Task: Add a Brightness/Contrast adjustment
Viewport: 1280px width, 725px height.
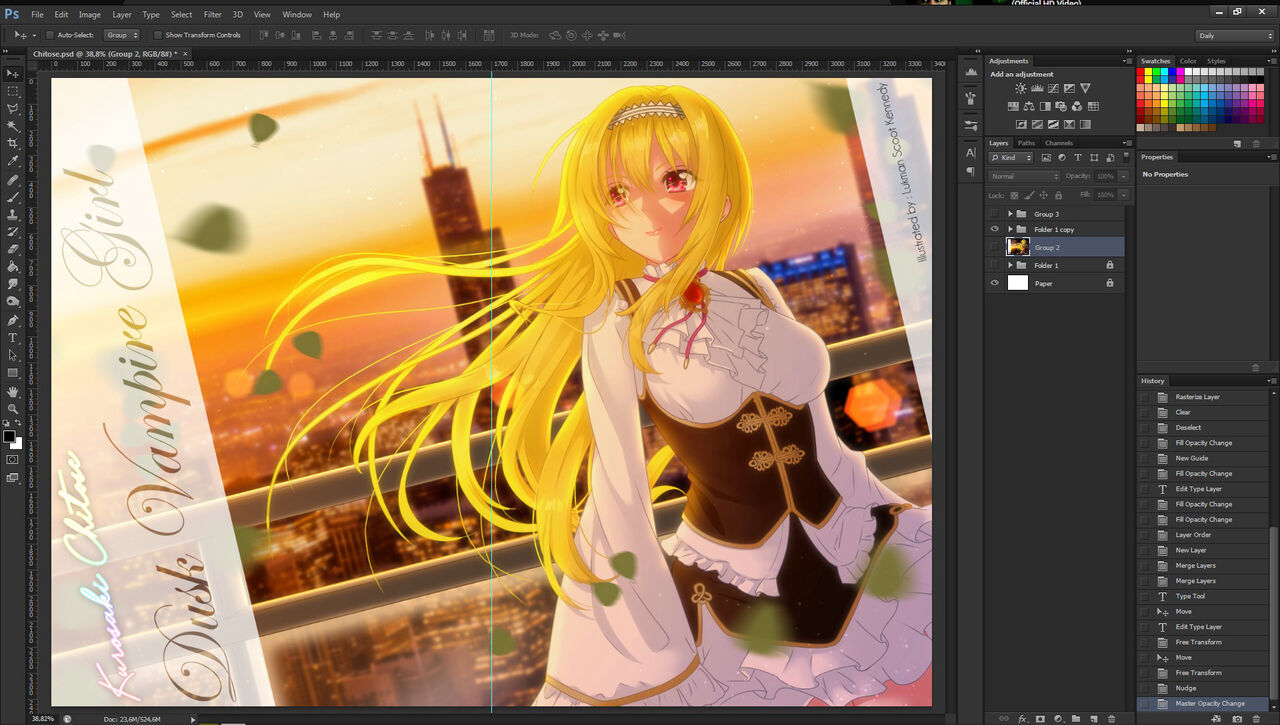Action: [x=1021, y=89]
